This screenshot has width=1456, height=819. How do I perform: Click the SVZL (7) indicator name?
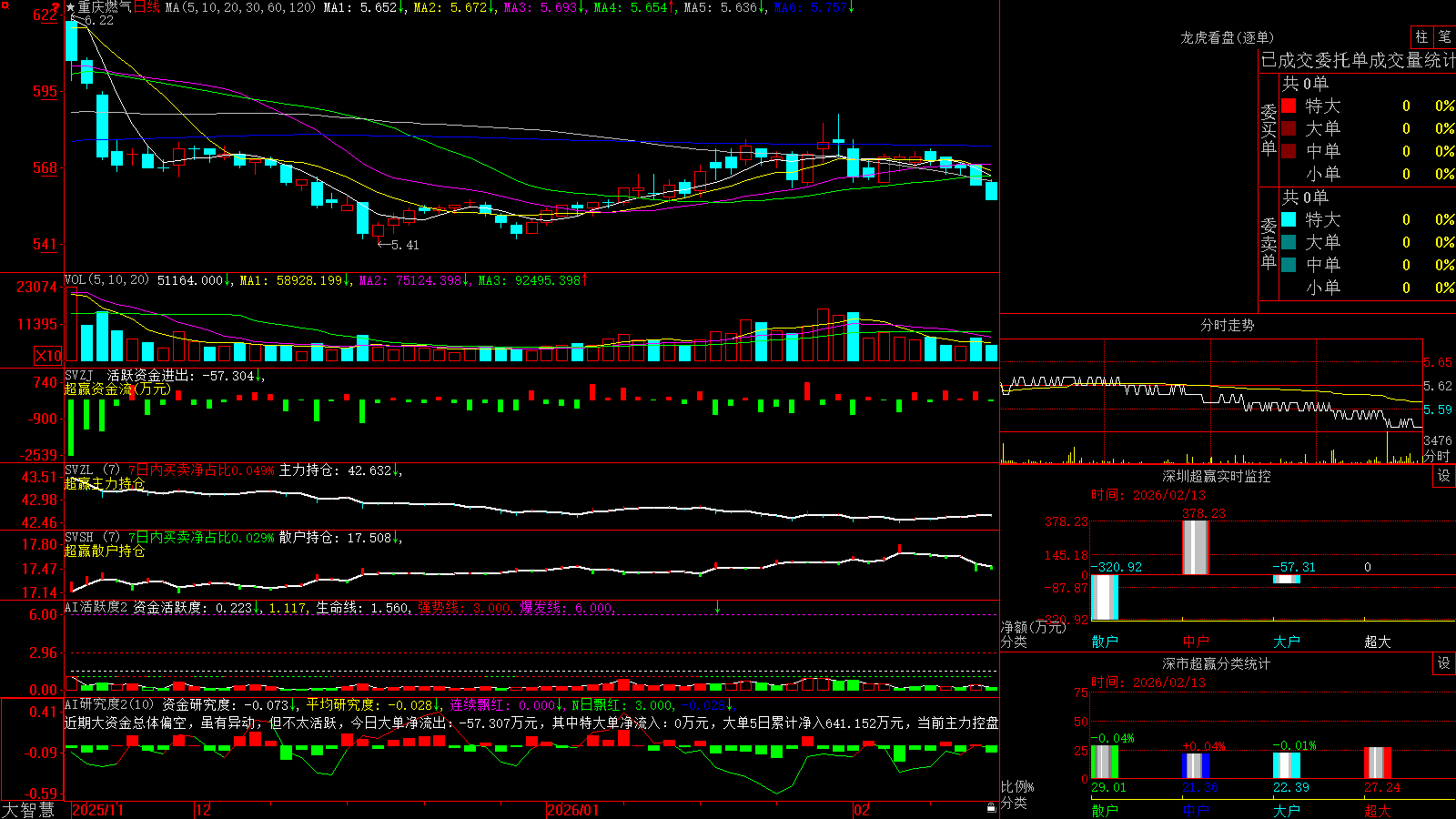[92, 470]
